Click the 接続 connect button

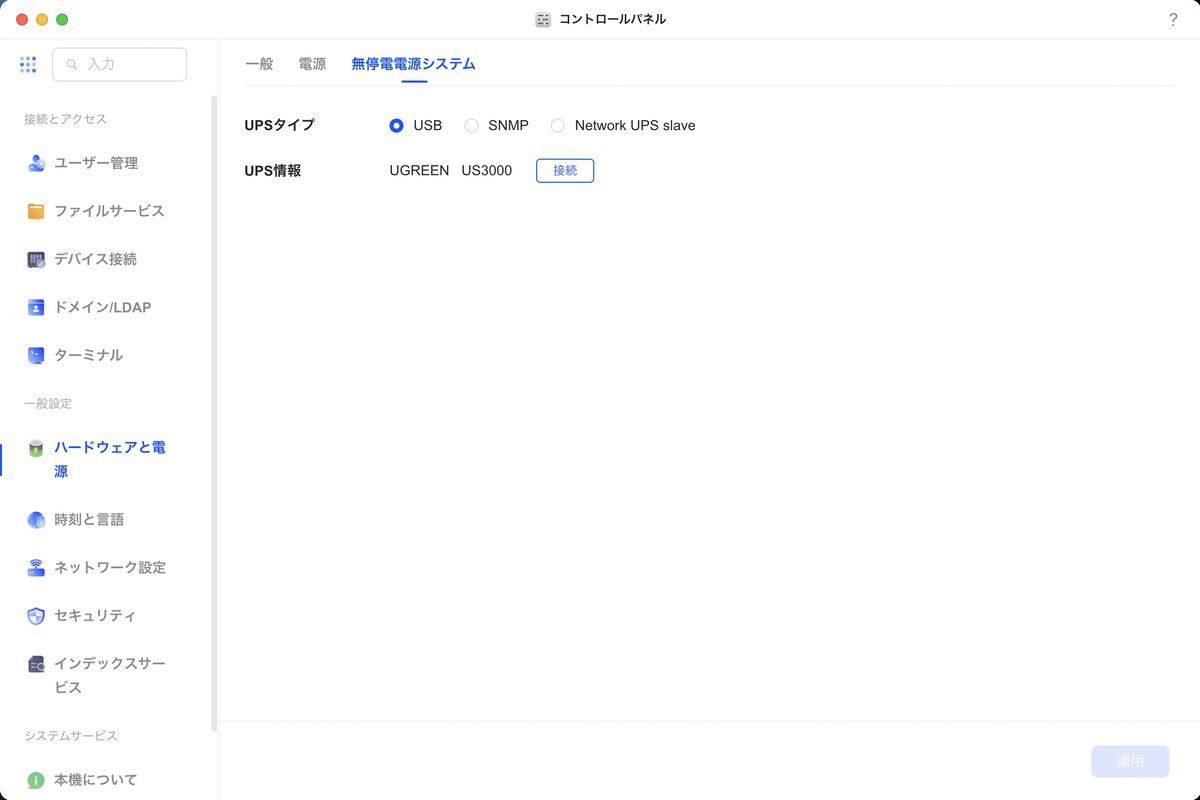pos(565,171)
